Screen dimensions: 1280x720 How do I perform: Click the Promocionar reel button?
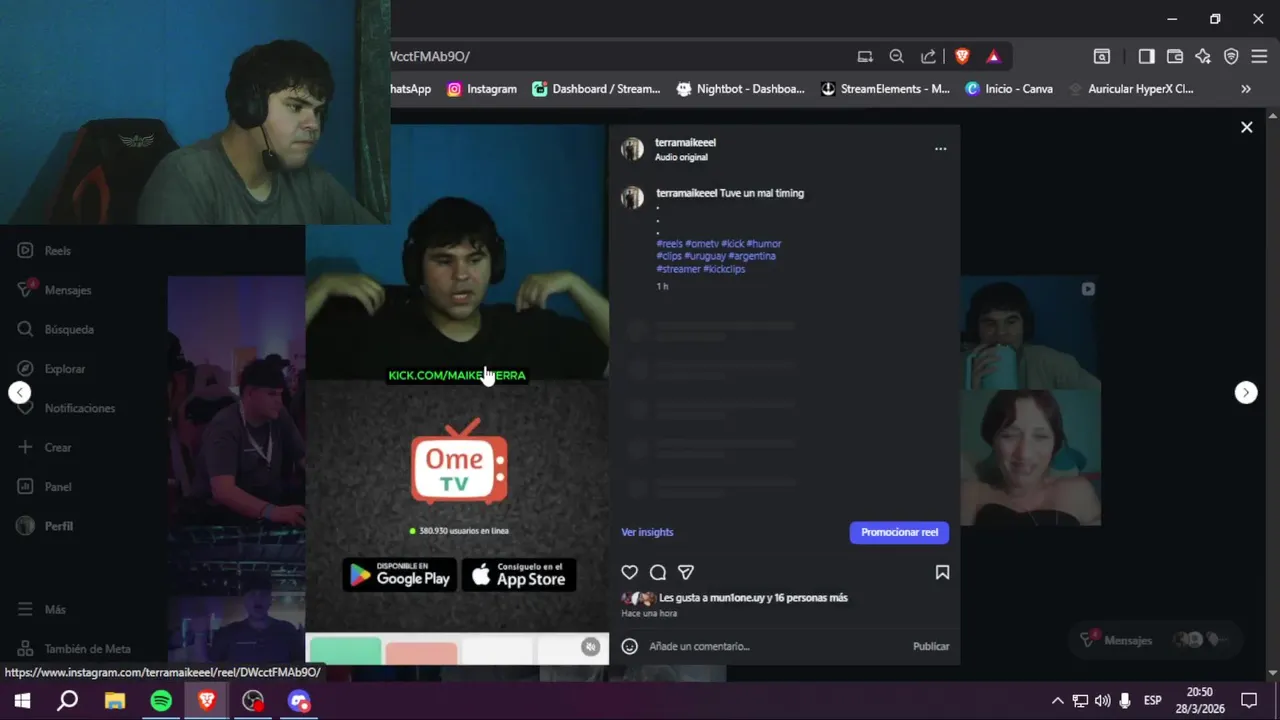899,532
